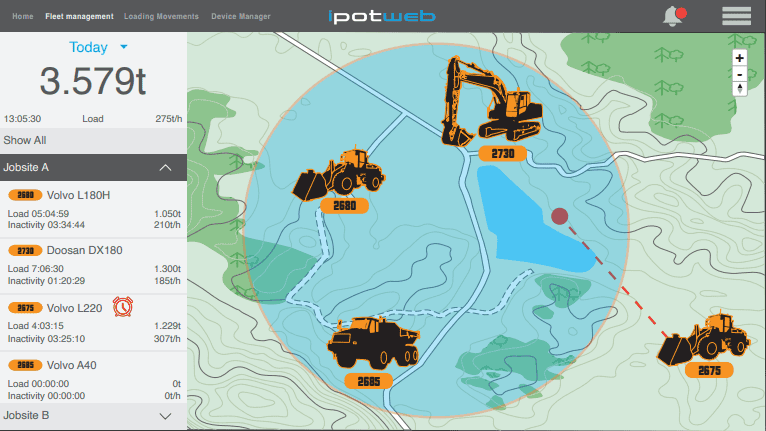Zoom out on the map
Viewport: 766px width, 431px height.
click(x=740, y=74)
